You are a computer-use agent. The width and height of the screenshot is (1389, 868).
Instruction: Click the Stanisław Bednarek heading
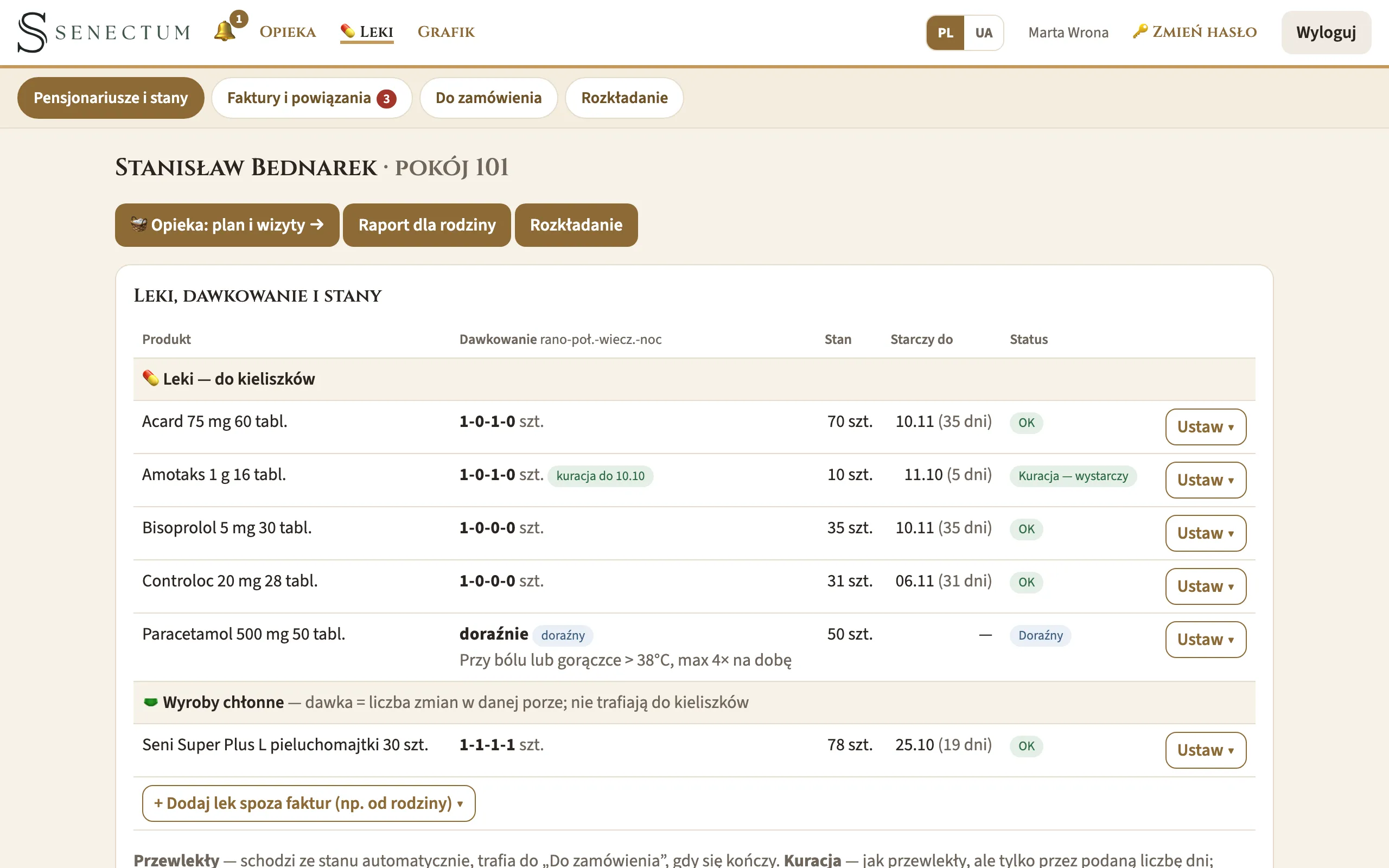(246, 168)
